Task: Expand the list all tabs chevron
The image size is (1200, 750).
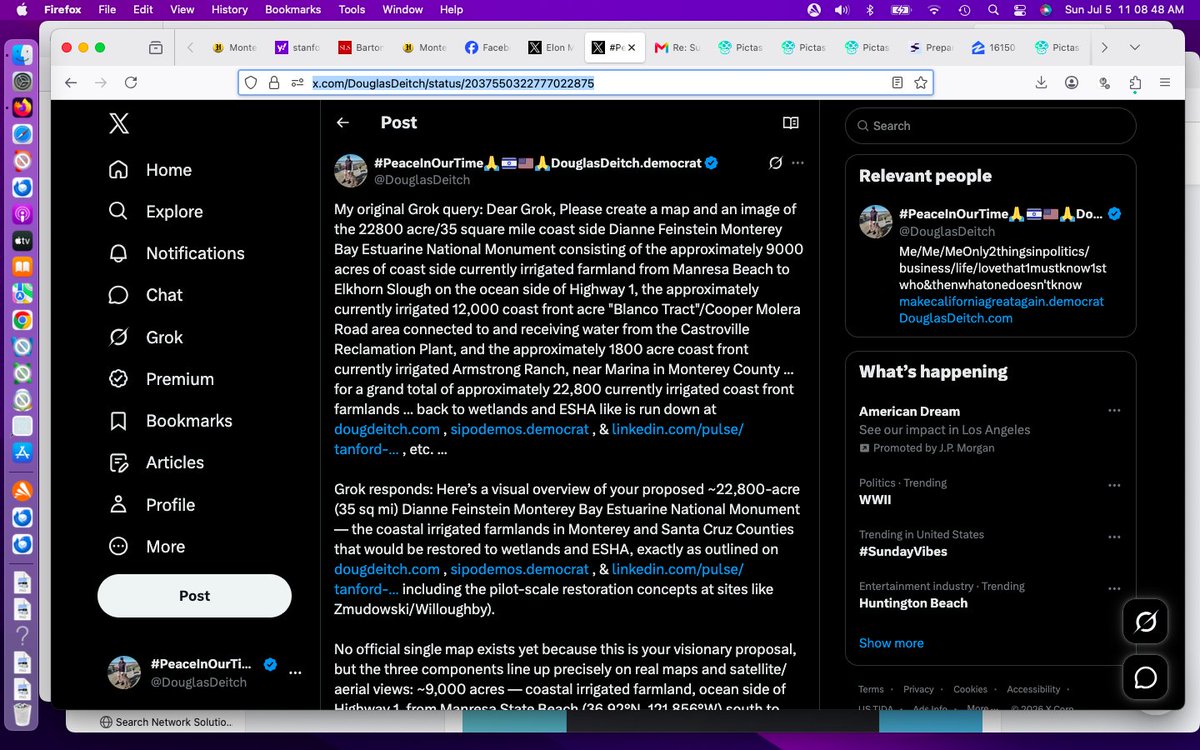Action: (1135, 47)
